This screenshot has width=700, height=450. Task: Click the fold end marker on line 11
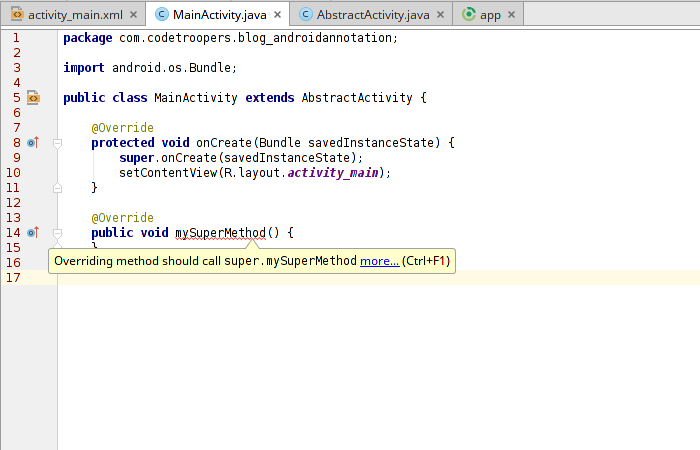point(57,188)
